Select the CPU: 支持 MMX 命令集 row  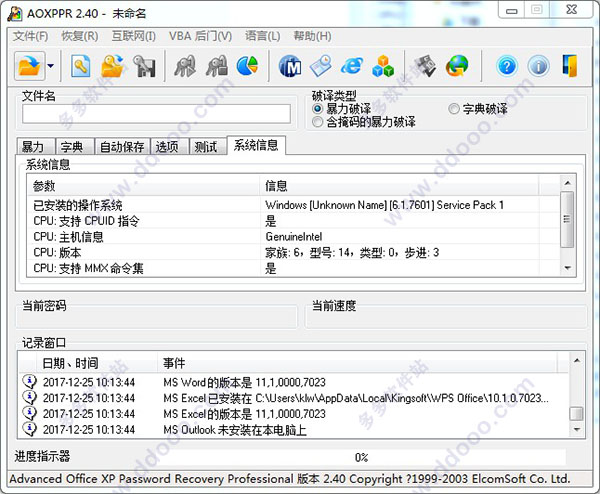click(x=293, y=268)
